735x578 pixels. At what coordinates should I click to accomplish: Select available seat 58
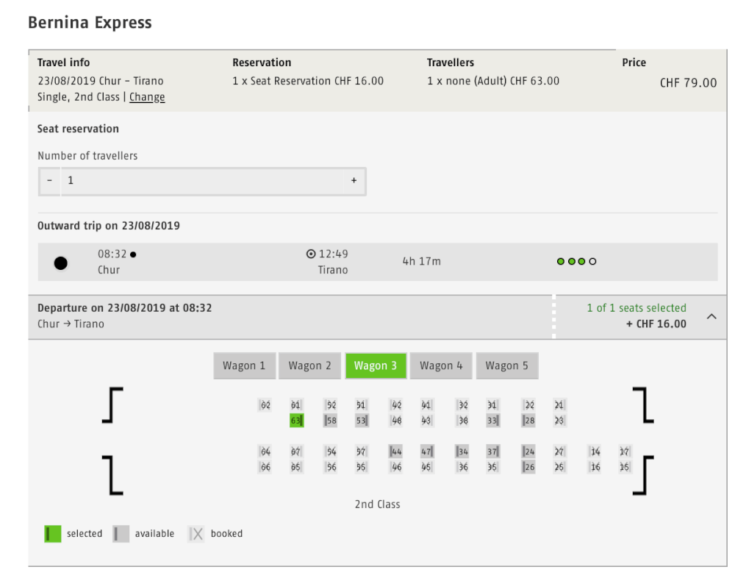coord(330,421)
